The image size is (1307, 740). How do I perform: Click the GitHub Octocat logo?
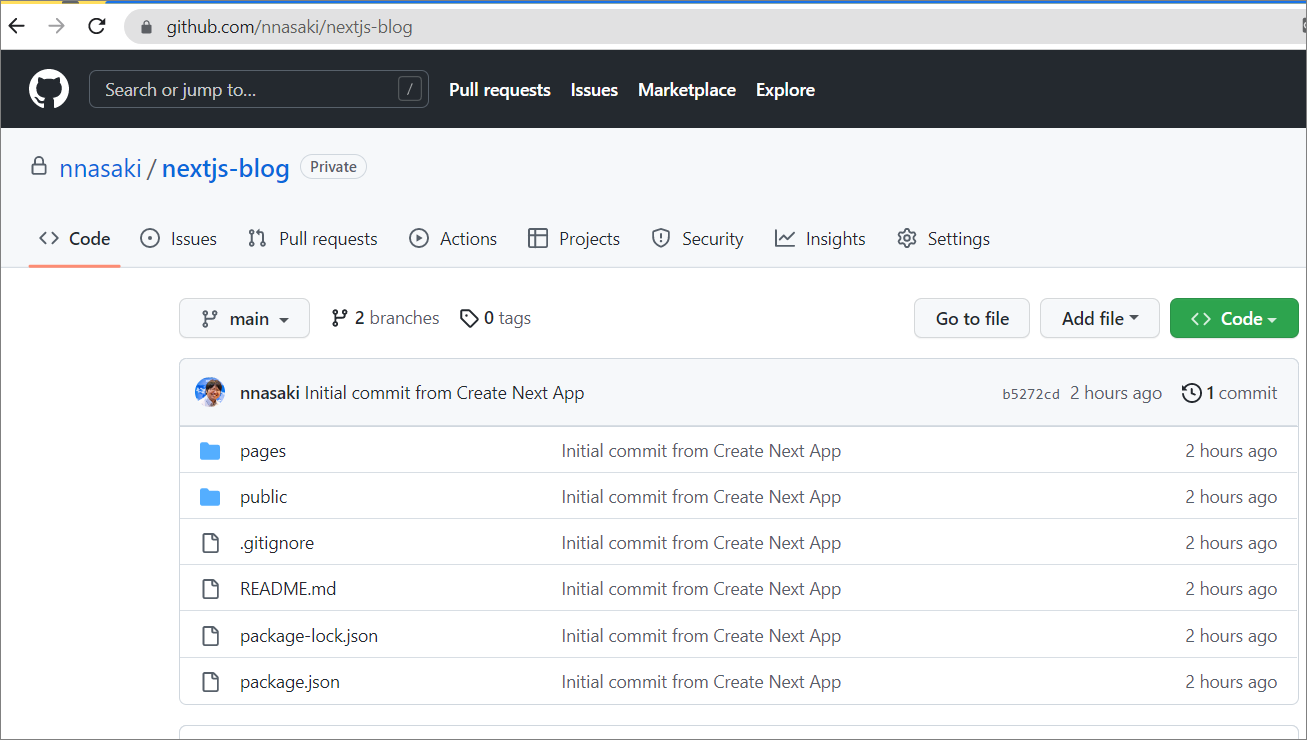(x=49, y=89)
